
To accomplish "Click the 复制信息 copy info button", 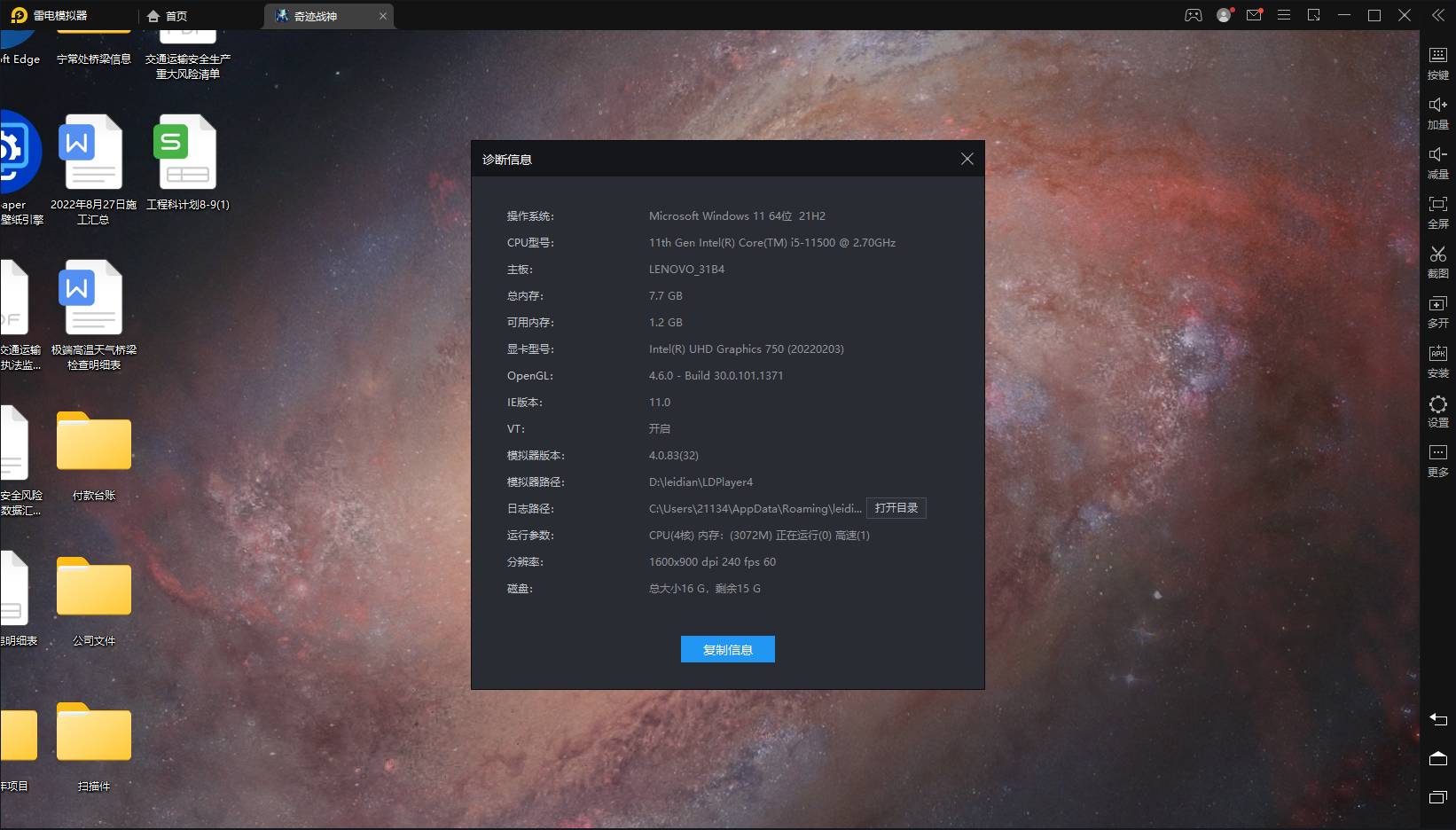I will [727, 649].
